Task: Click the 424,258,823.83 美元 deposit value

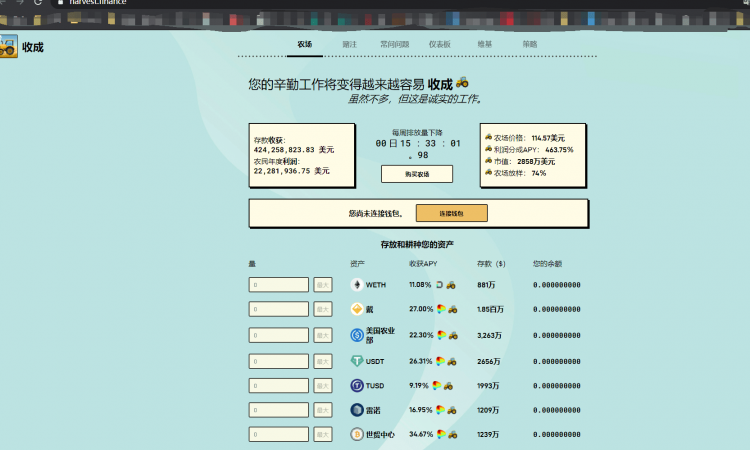Action: (294, 150)
